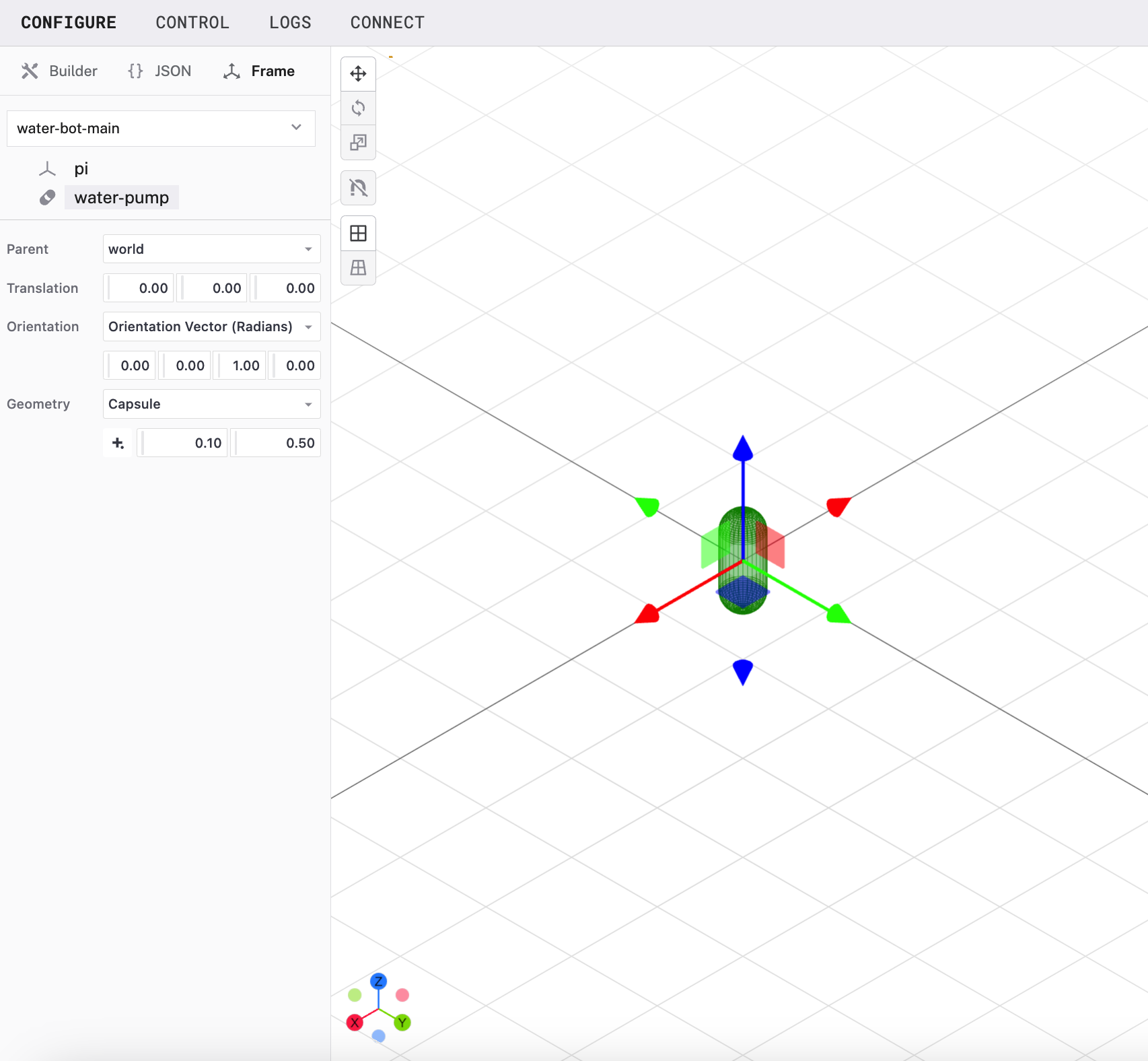Switch to orthographic grid view icon
Screen dimensions: 1148x1061
tap(358, 234)
